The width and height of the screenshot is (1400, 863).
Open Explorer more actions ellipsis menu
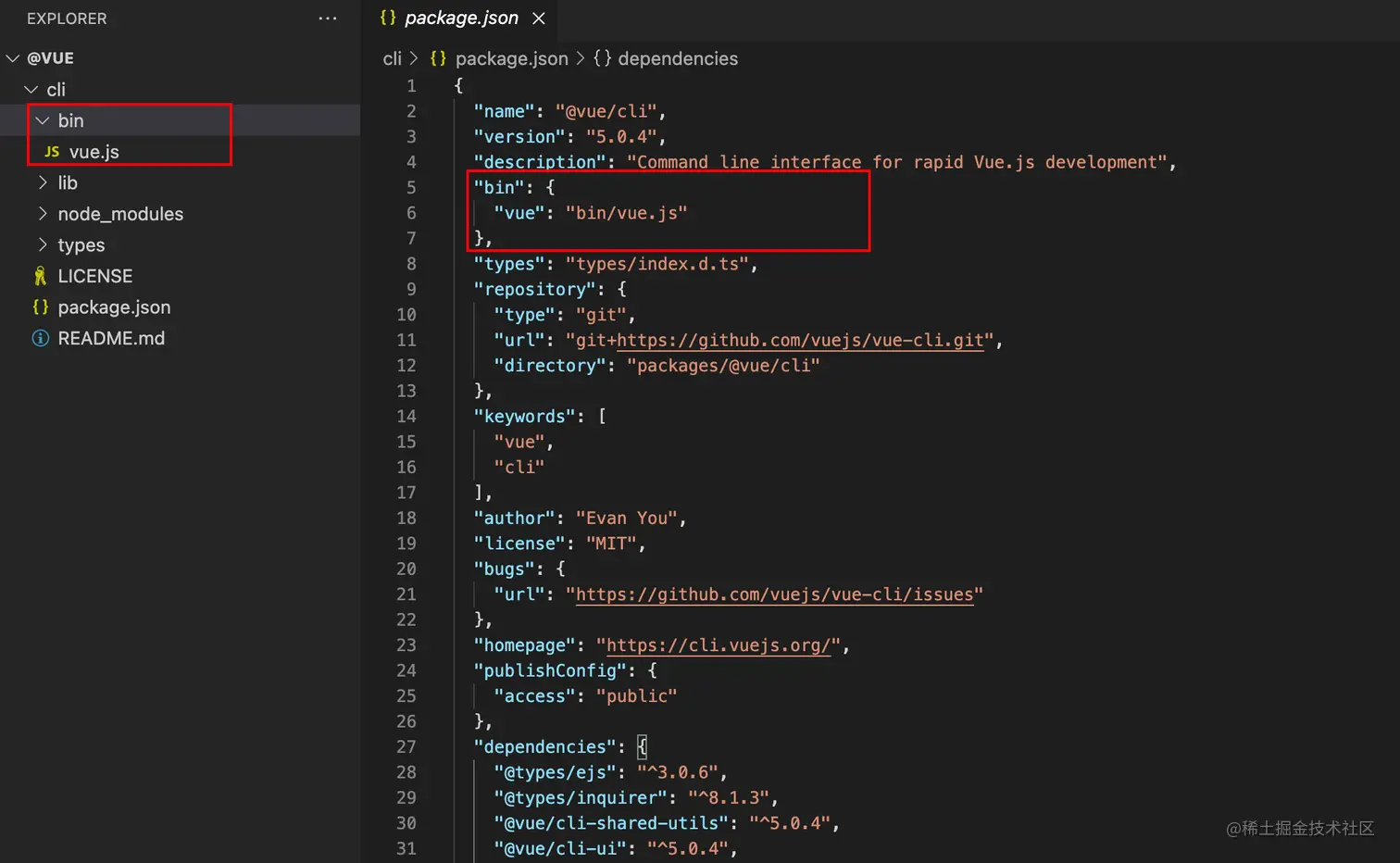pyautogui.click(x=328, y=19)
